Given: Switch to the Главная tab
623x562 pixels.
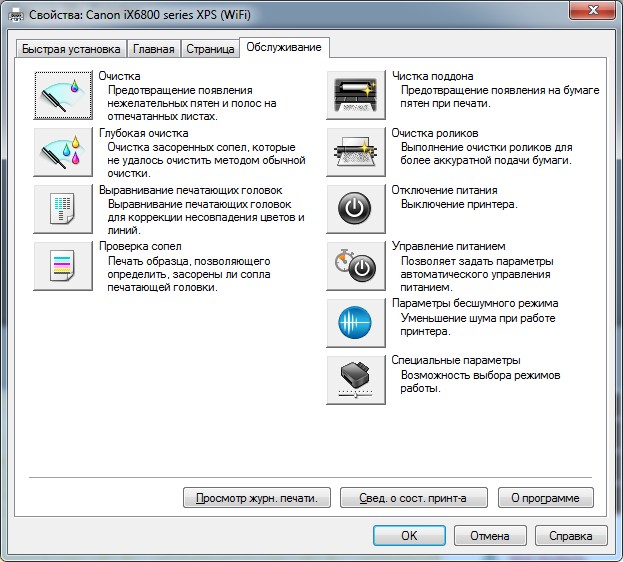Looking at the screenshot, I should pos(154,49).
